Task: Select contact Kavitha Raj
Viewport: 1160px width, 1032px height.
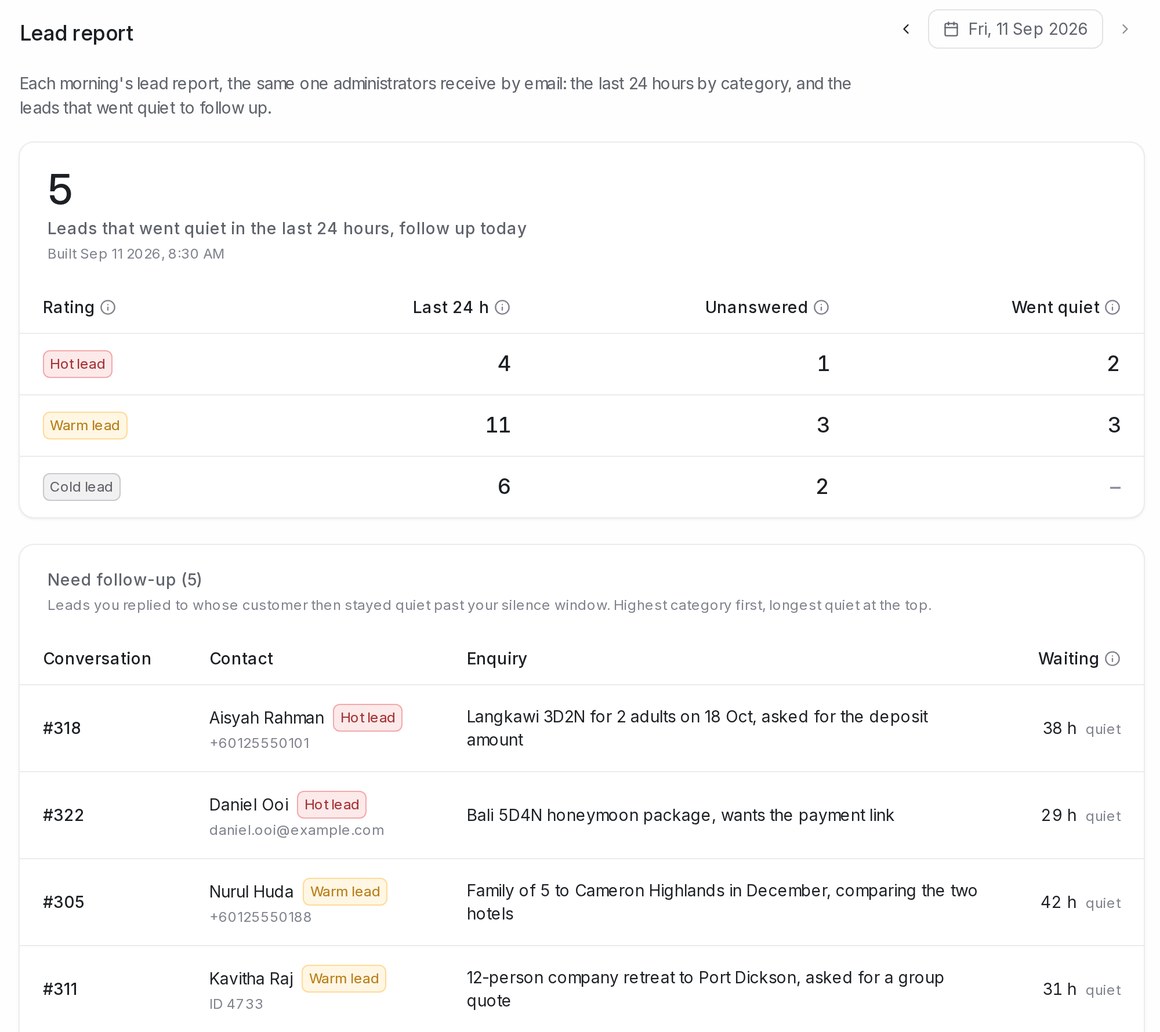Action: 251,979
